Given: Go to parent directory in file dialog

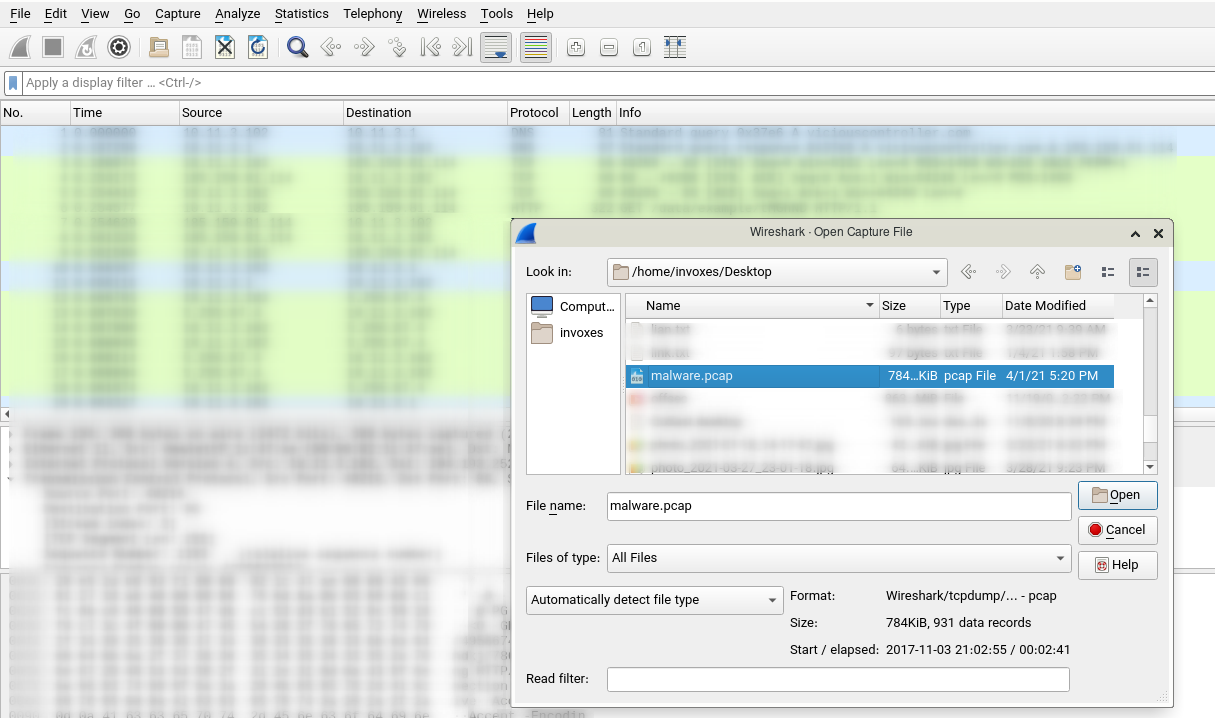Looking at the screenshot, I should click(x=1037, y=272).
